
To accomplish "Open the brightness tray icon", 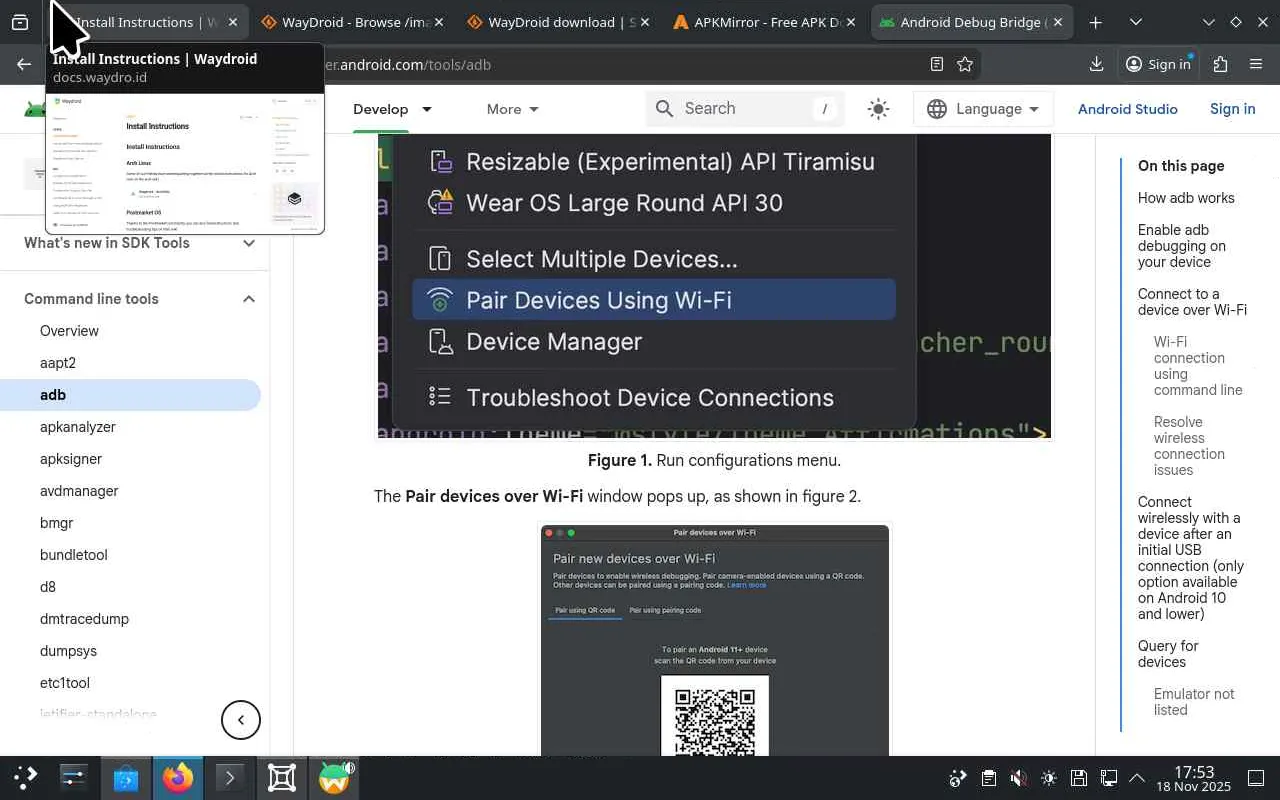I will (x=1048, y=778).
